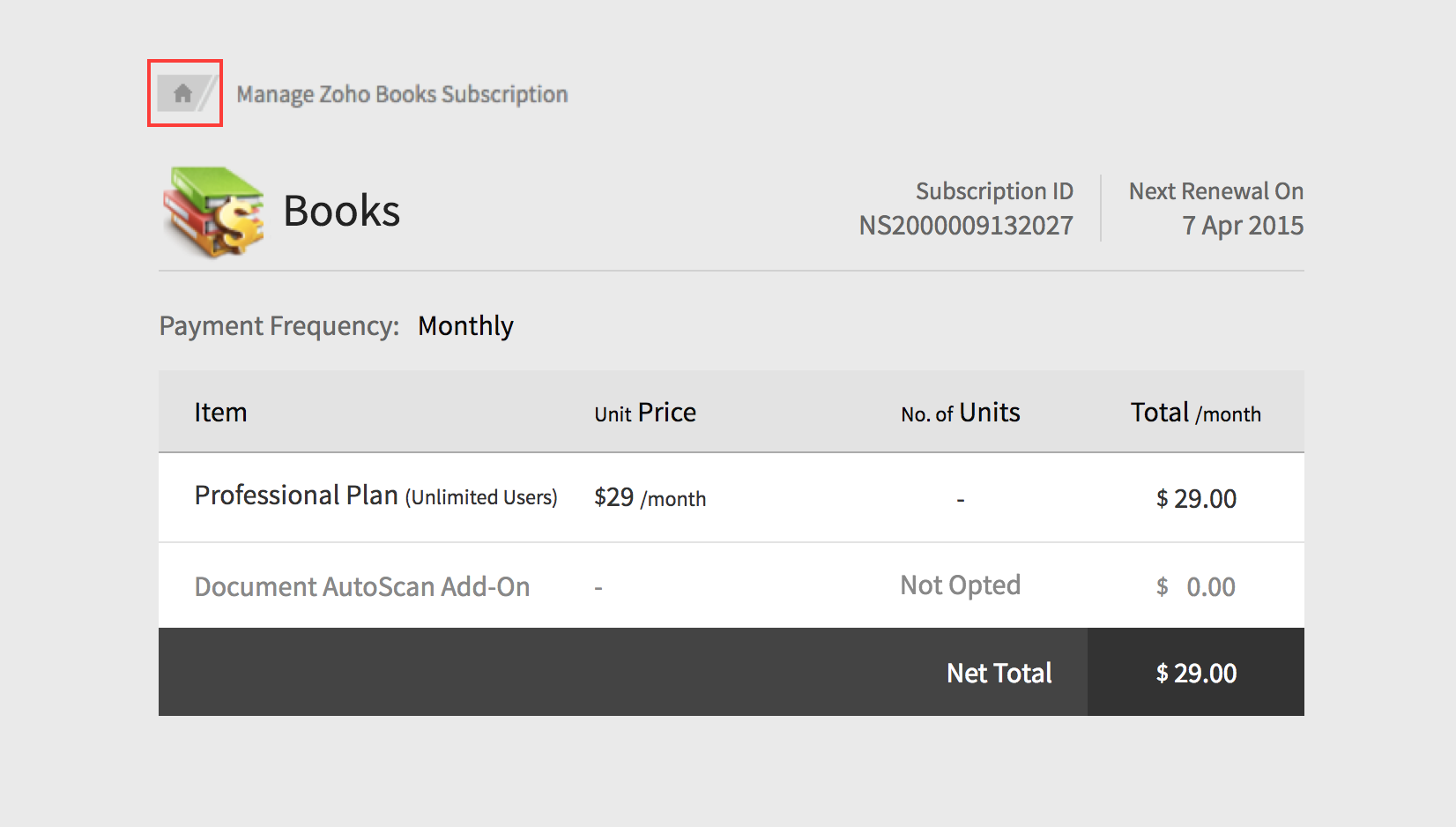Viewport: 1456px width, 827px height.
Task: Click the Zoho Books product logo
Action: (x=214, y=212)
